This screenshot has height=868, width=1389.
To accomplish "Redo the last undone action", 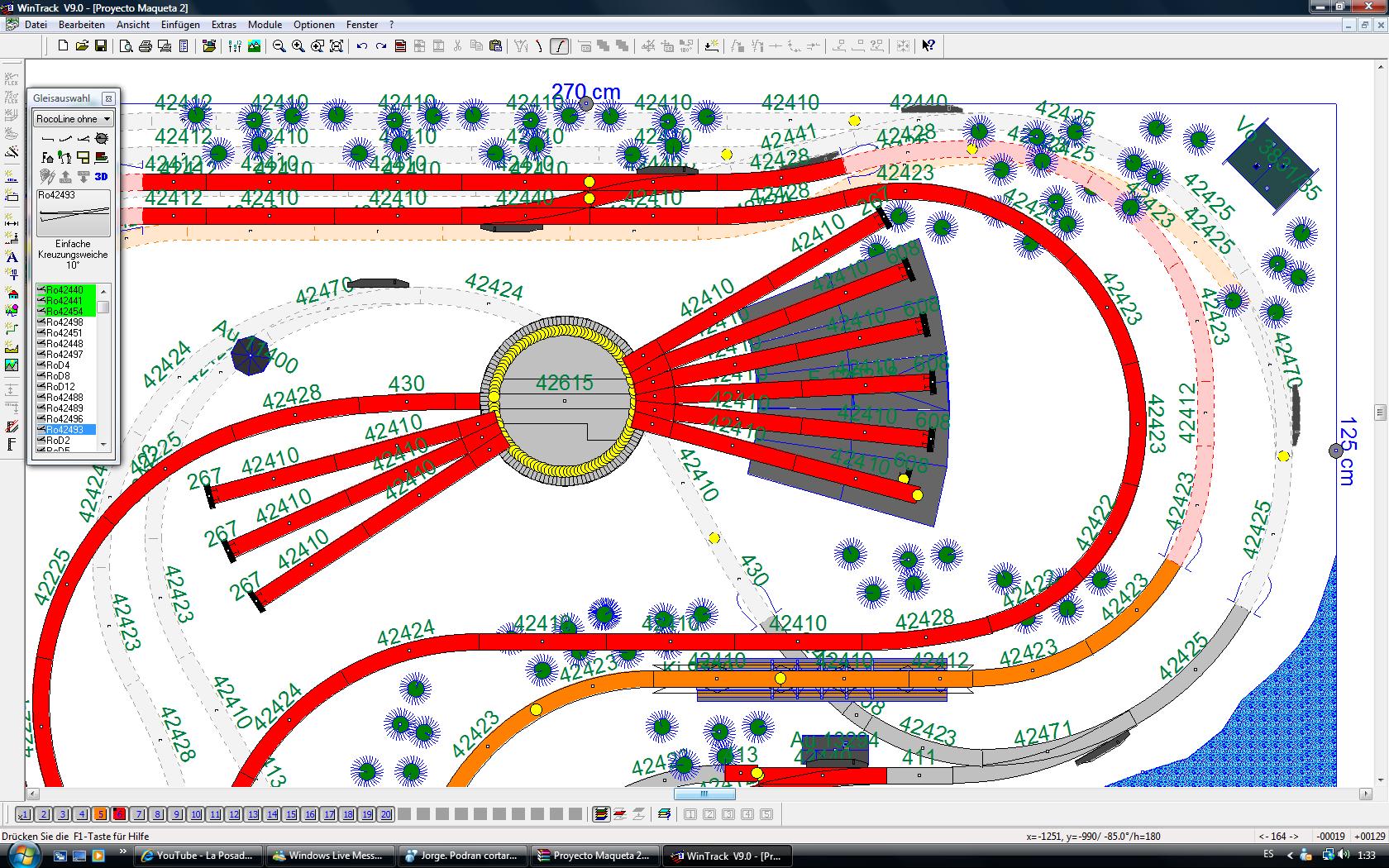I will 381,46.
